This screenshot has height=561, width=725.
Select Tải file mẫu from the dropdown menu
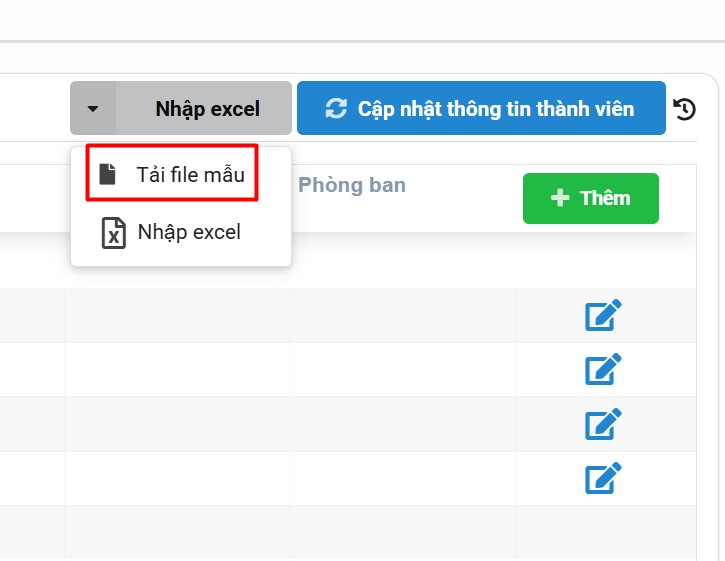tap(189, 174)
